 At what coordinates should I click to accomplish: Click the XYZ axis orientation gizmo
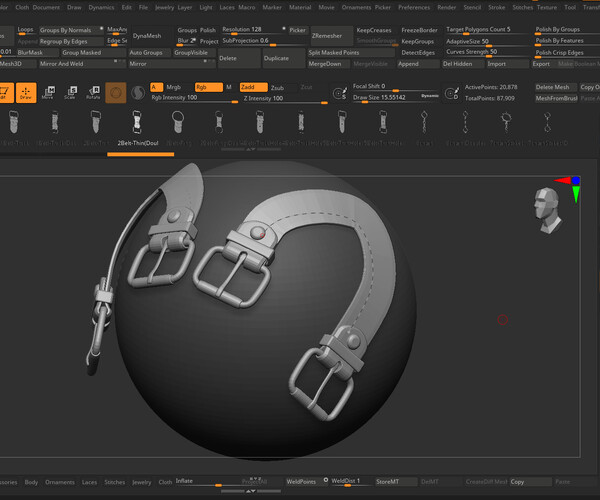[569, 188]
